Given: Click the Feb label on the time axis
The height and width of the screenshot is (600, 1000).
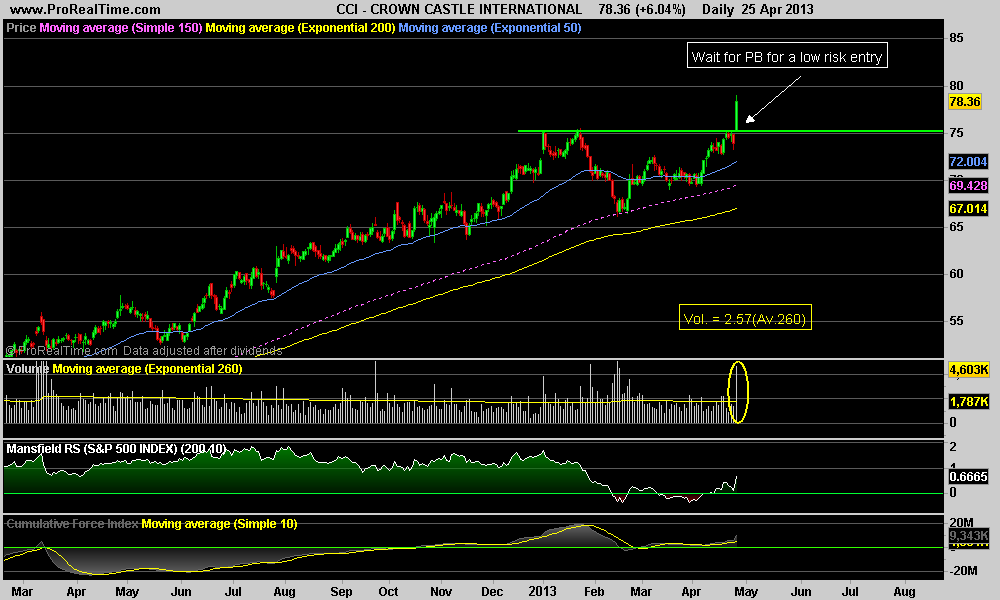Looking at the screenshot, I should tap(594, 592).
